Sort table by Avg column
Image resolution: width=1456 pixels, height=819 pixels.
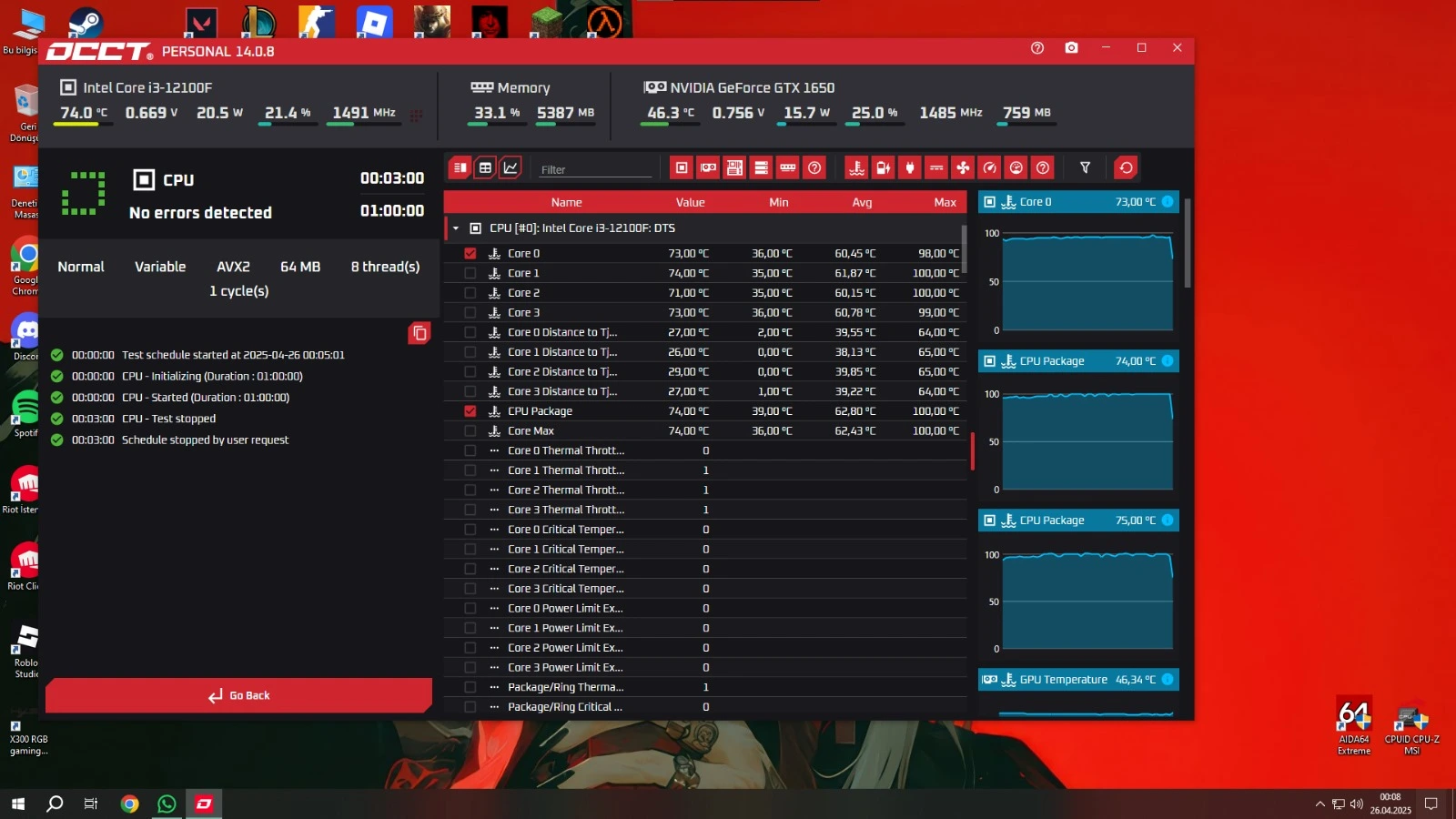pyautogui.click(x=862, y=202)
